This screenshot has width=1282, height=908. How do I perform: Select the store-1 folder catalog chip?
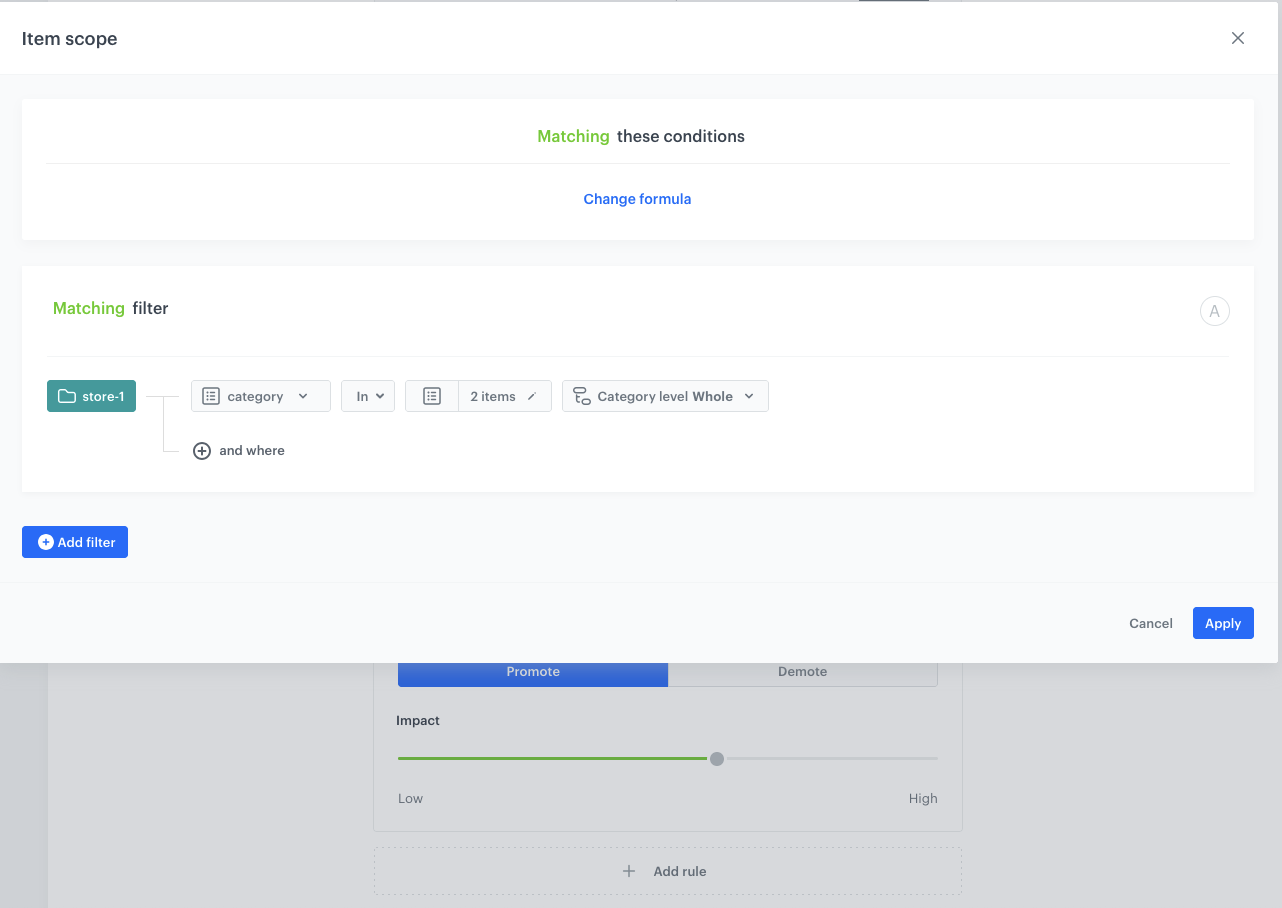pos(91,396)
